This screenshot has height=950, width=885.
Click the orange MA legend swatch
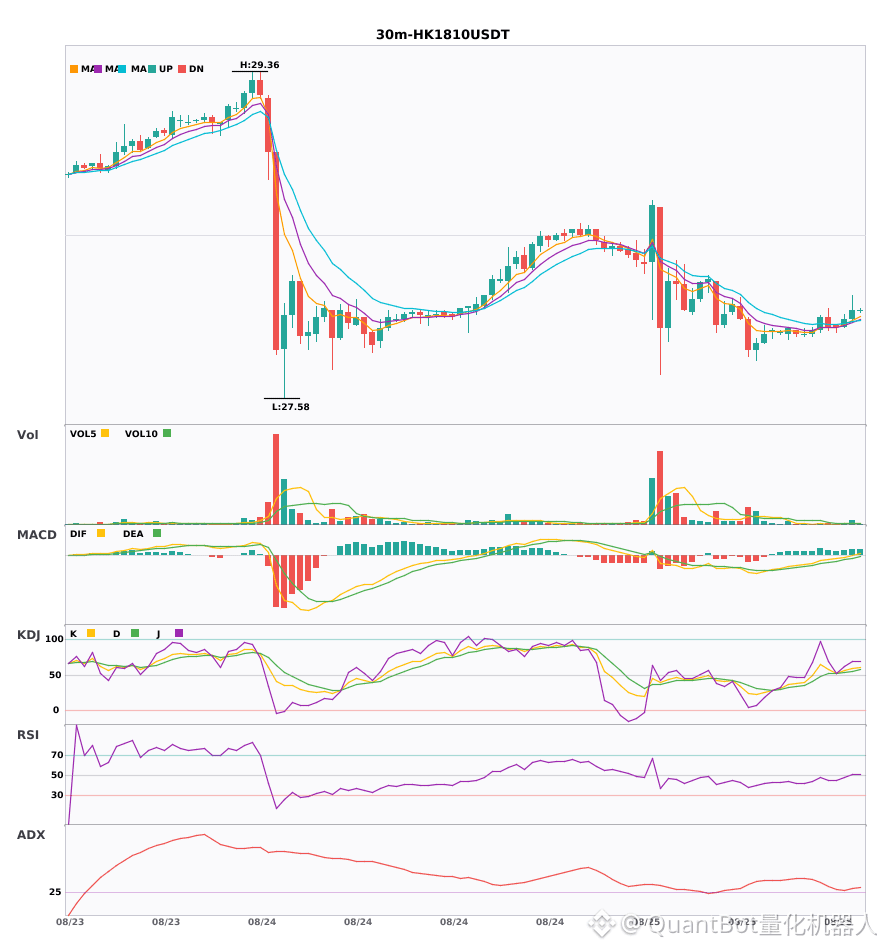pyautogui.click(x=74, y=69)
